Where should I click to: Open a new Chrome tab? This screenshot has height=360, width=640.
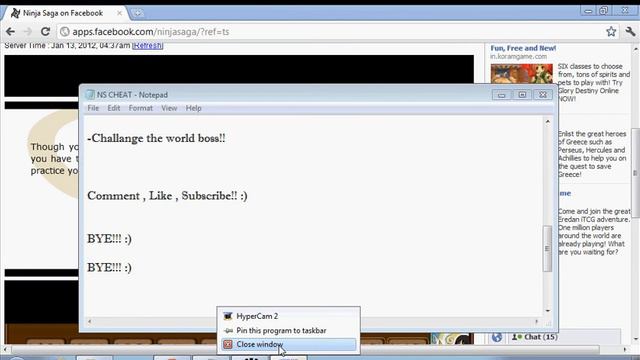click(x=138, y=13)
